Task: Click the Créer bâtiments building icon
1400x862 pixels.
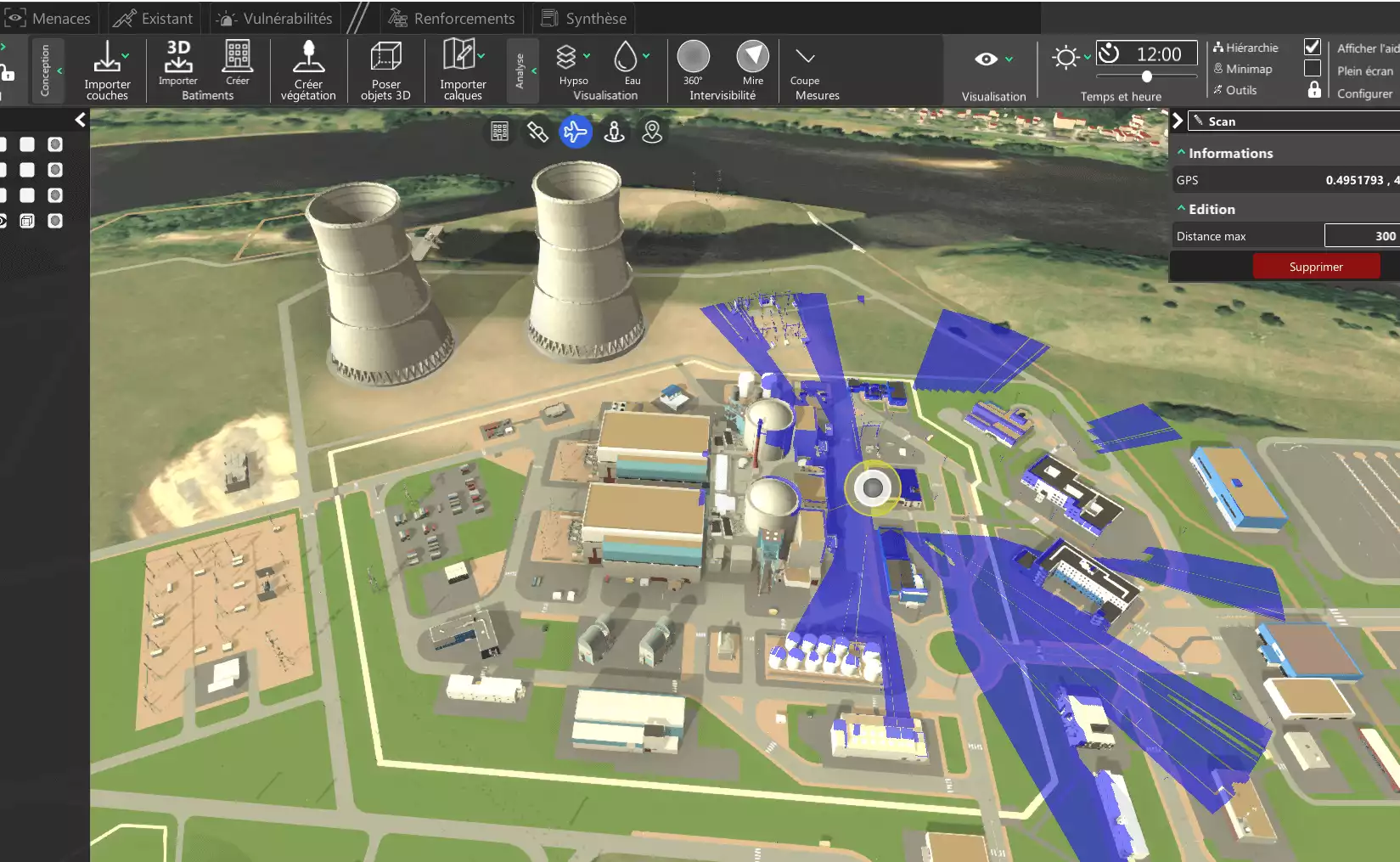Action: pyautogui.click(x=238, y=56)
